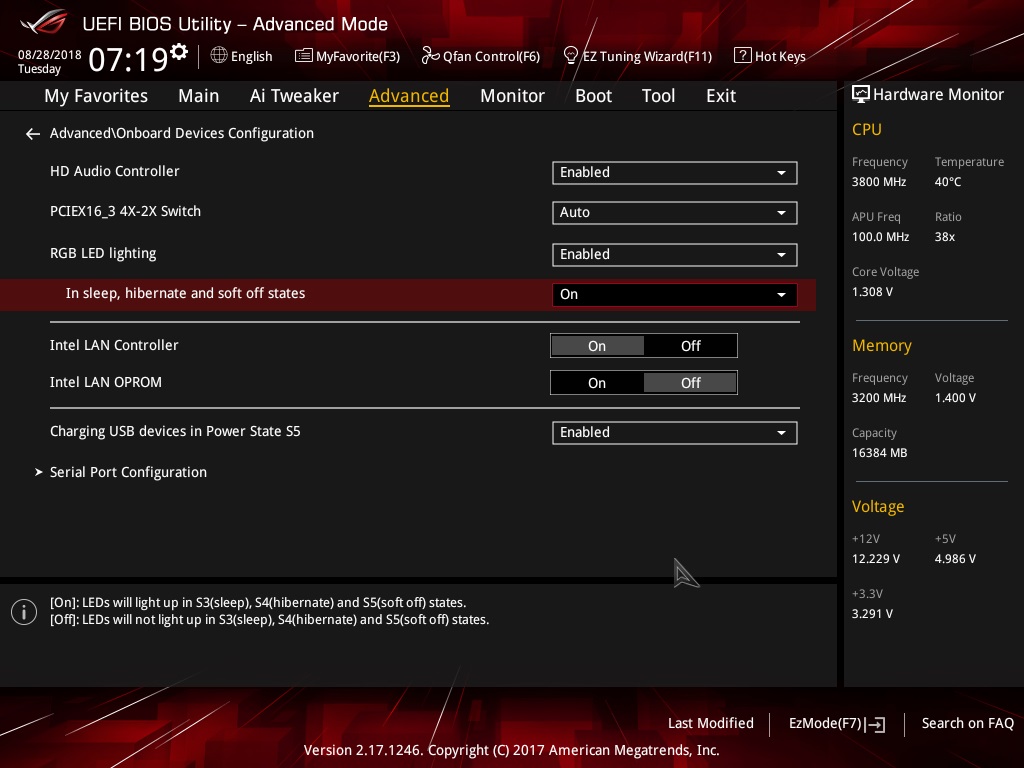
Task: Click the CPU temperature 40°C value
Action: pos(948,182)
